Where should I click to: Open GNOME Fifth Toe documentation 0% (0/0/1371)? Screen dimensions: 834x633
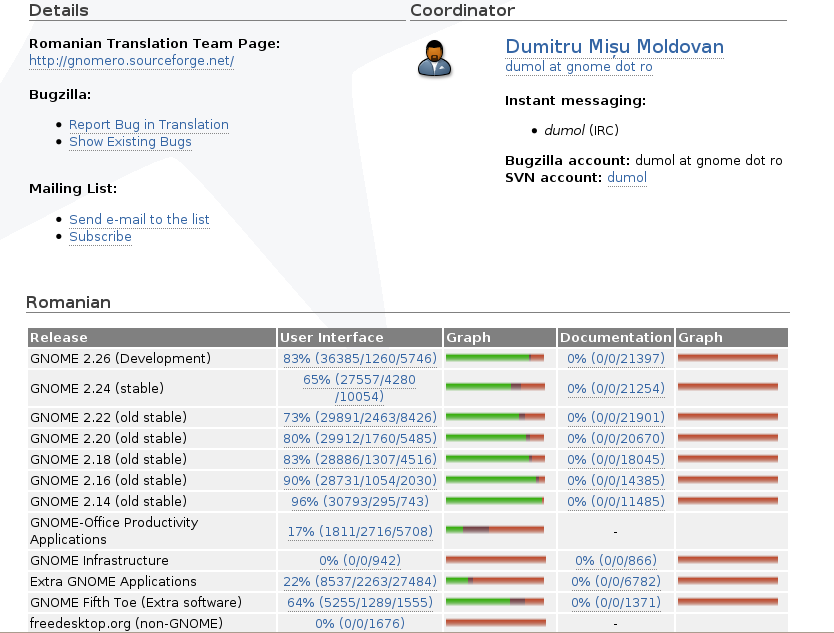pos(616,603)
